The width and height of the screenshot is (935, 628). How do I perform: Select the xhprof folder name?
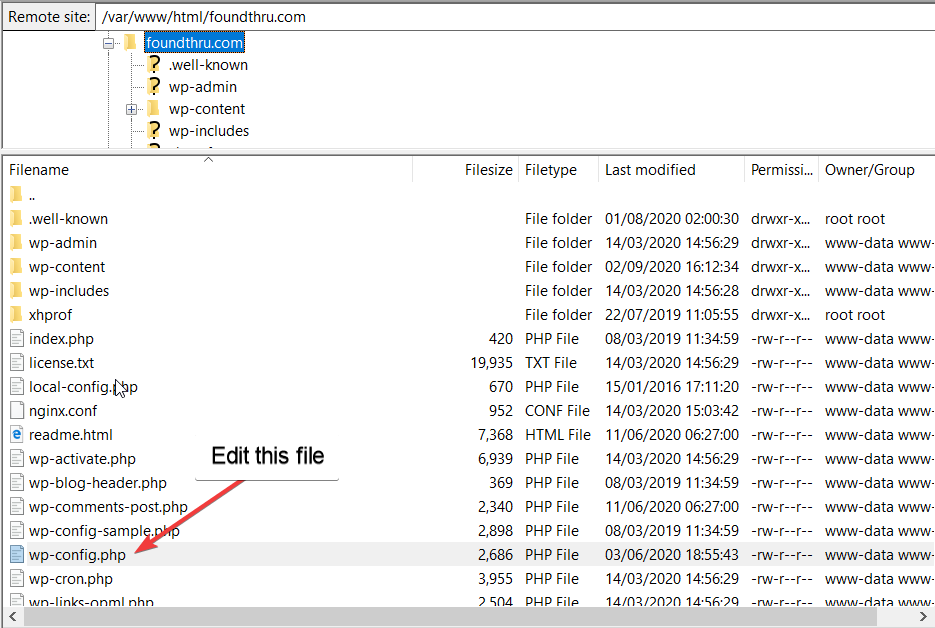[50, 315]
